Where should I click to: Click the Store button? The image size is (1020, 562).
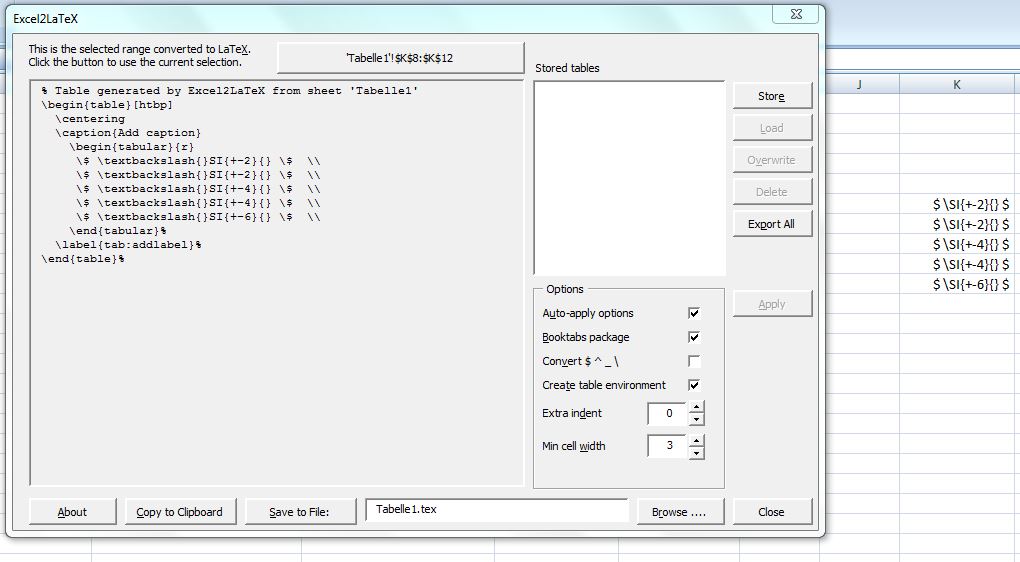point(772,96)
